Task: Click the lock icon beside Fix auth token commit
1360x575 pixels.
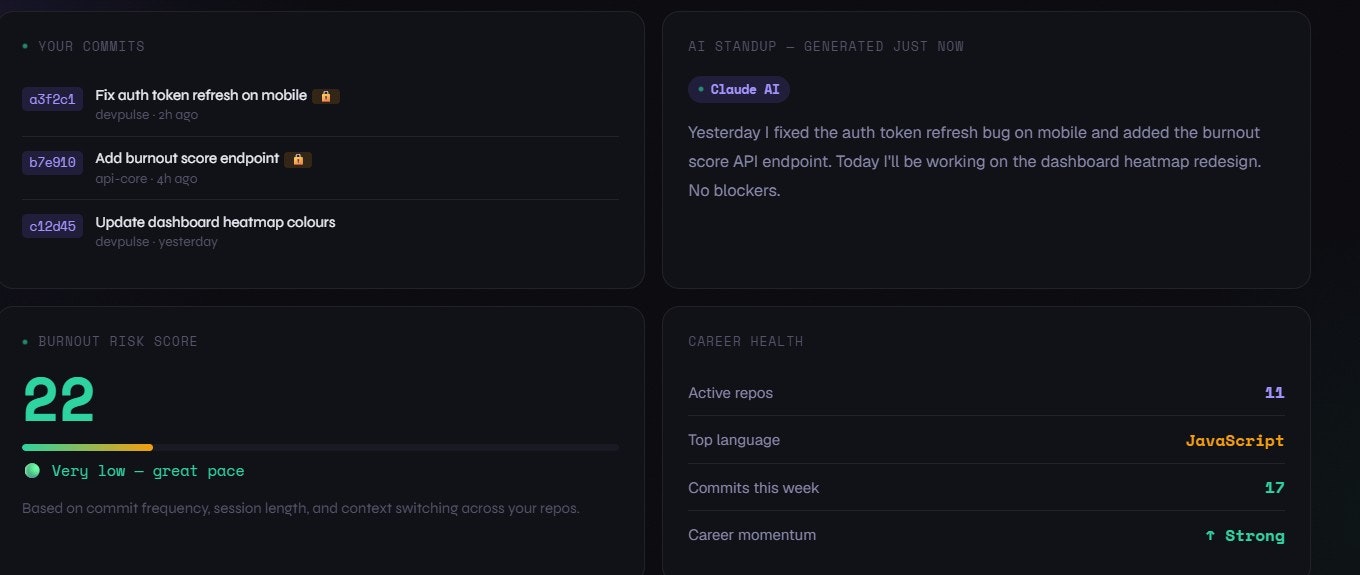Action: point(326,96)
